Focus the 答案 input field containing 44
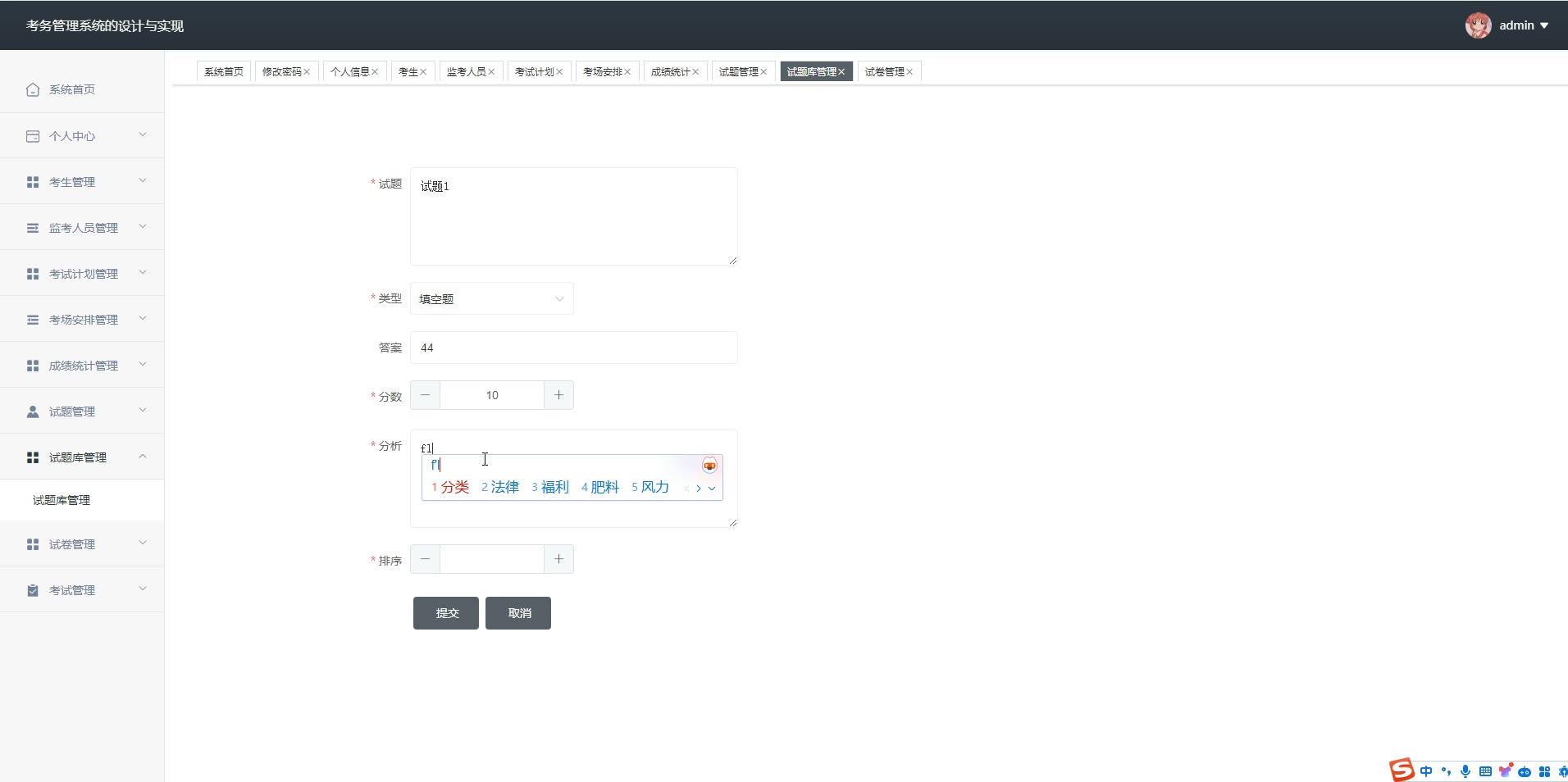This screenshot has width=1568, height=782. point(574,348)
